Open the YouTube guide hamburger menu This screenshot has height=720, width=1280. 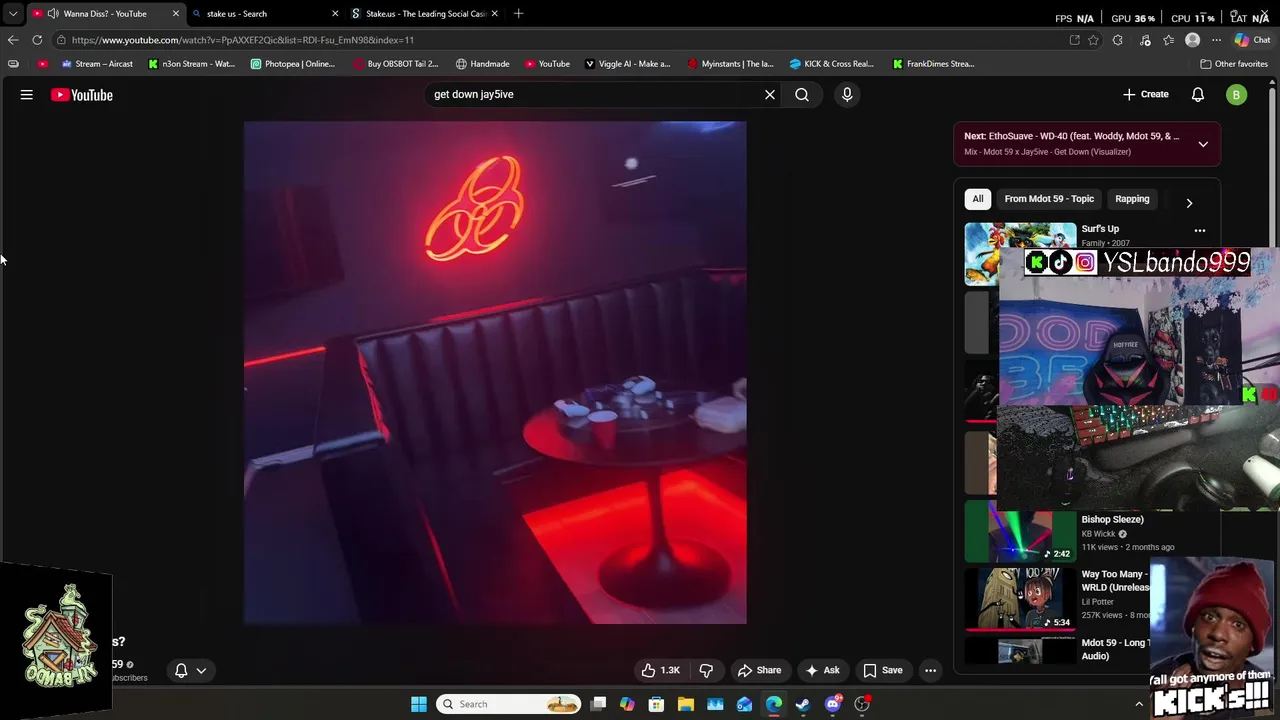point(27,95)
